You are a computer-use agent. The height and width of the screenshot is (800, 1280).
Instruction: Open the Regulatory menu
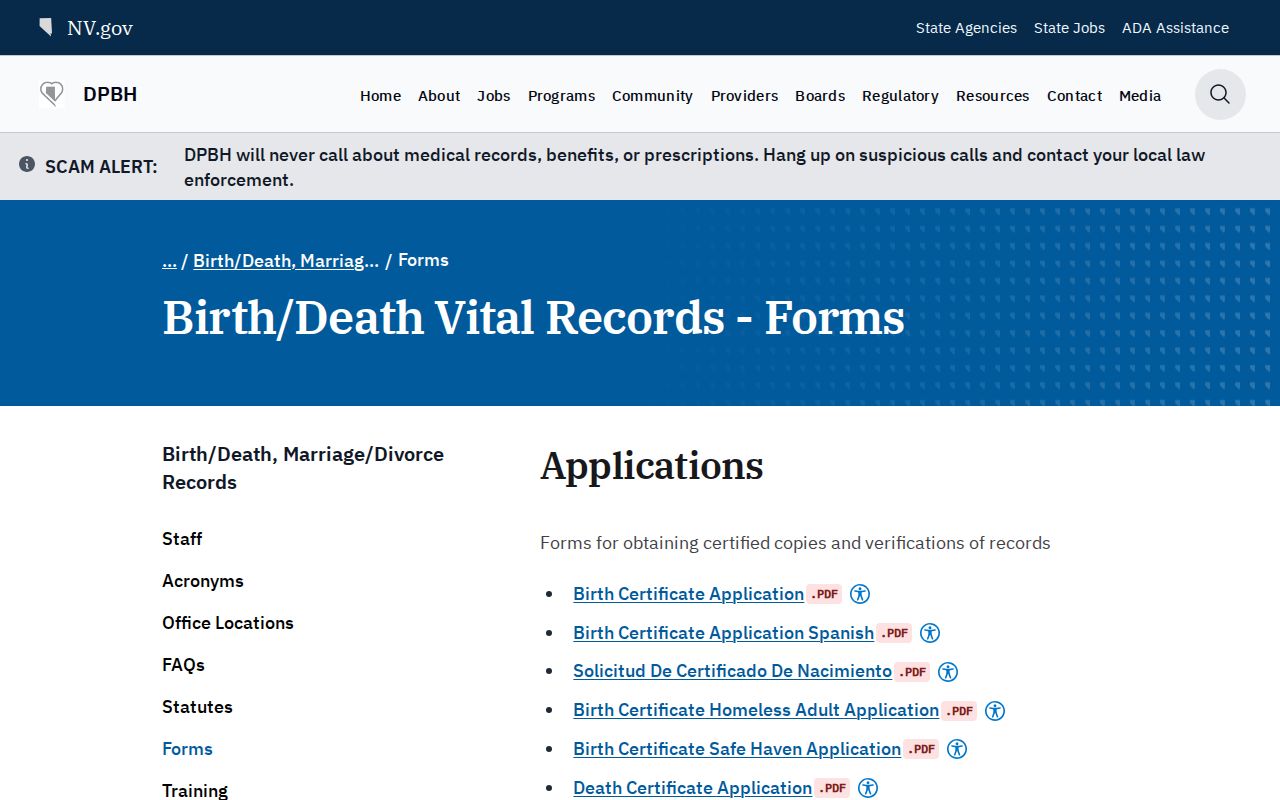[x=900, y=96]
